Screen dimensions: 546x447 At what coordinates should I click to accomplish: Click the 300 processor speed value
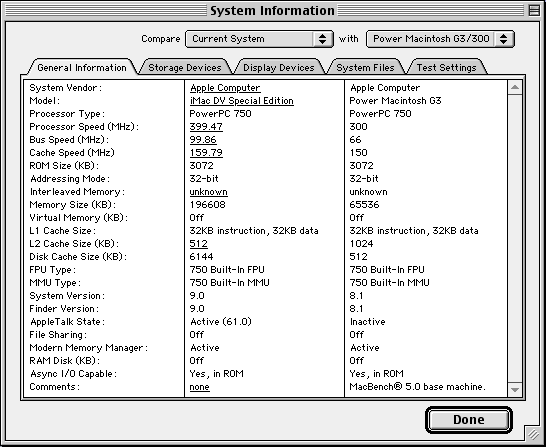[358, 127]
